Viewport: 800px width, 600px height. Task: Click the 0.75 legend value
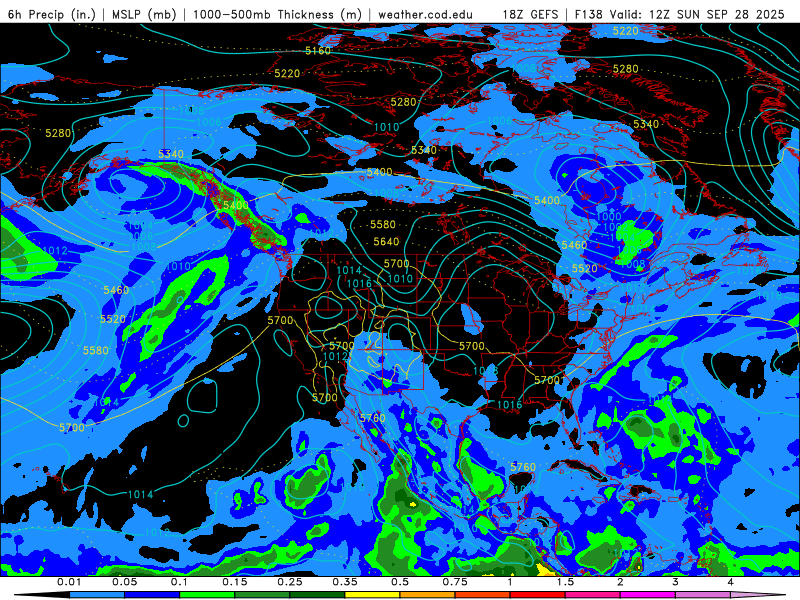pos(455,582)
